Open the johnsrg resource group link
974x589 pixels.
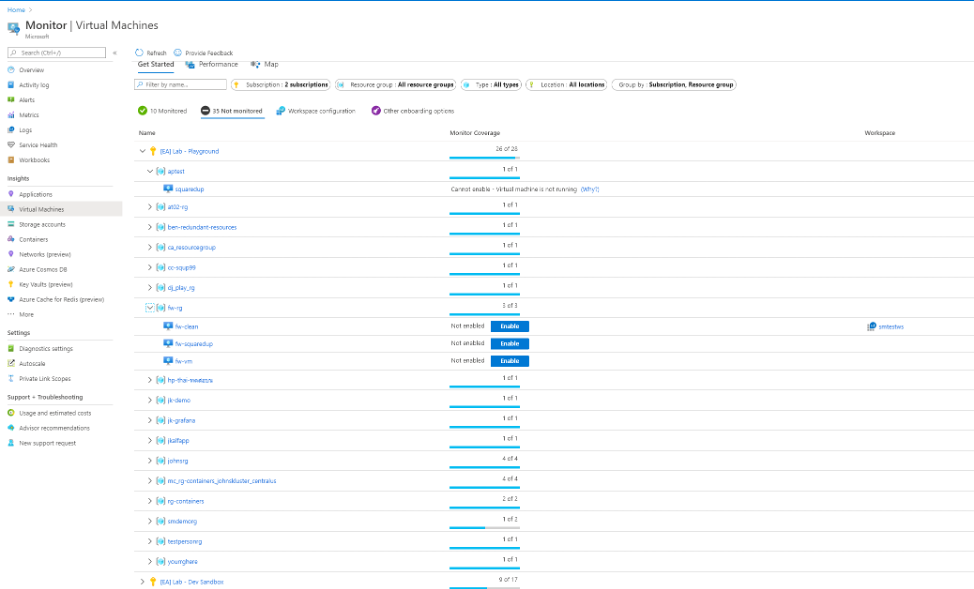coord(178,460)
